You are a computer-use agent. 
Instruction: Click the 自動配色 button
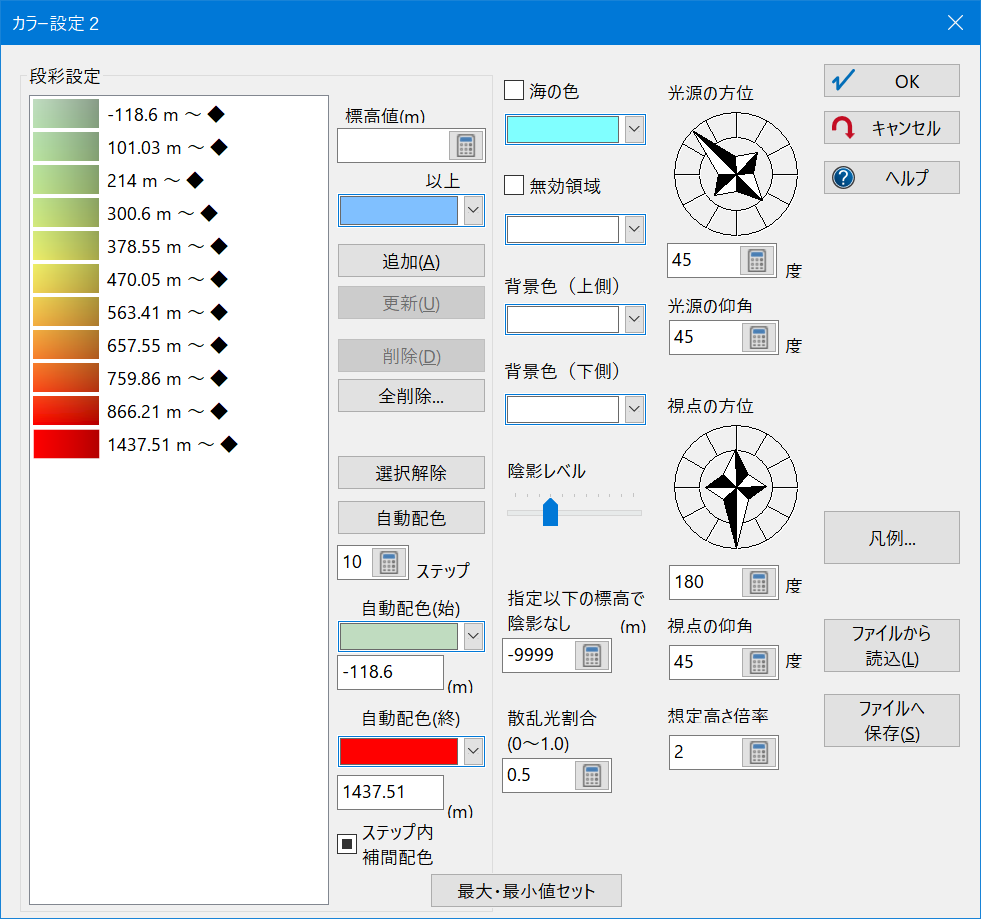[x=411, y=517]
